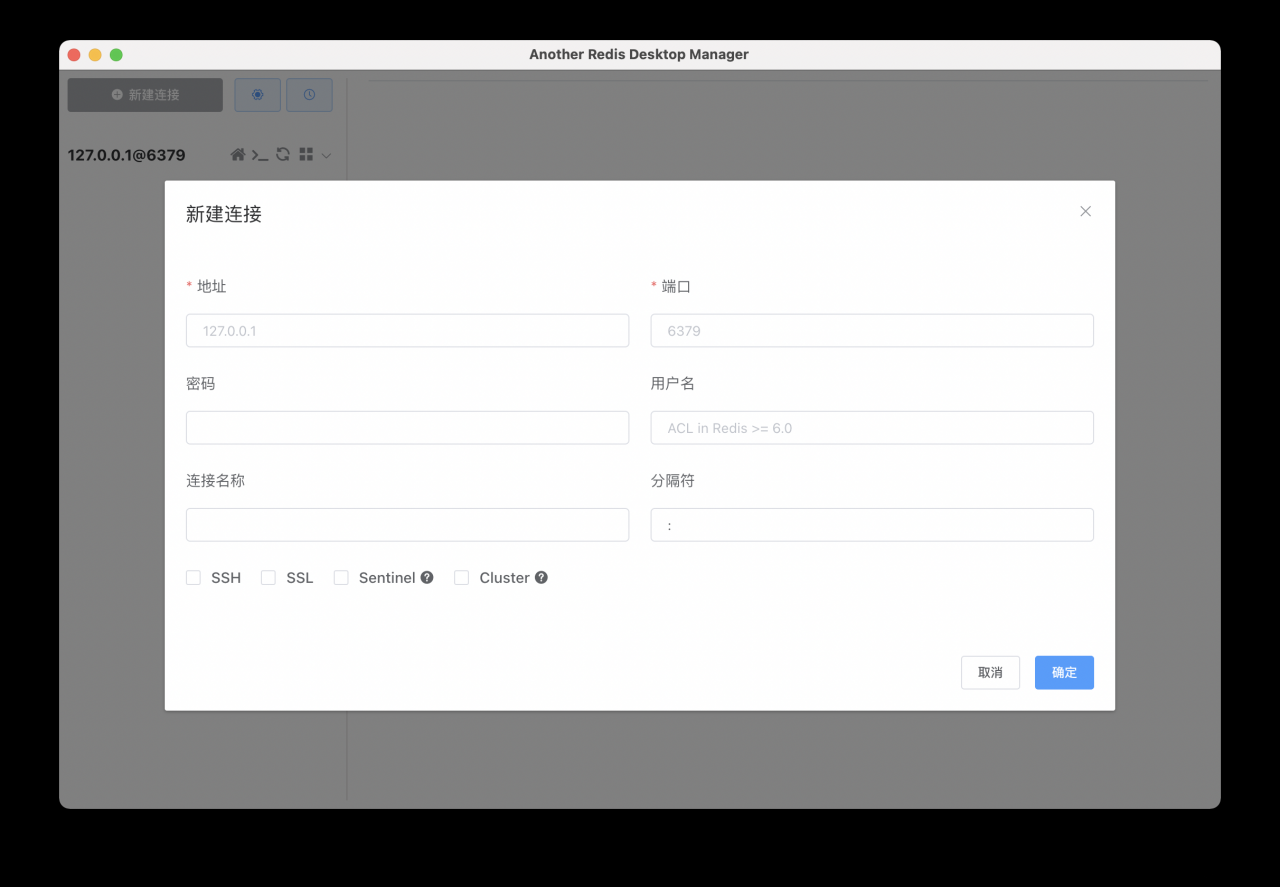Viewport: 1280px width, 887px height.
Task: Click into the 用户名 username field
Action: [872, 428]
